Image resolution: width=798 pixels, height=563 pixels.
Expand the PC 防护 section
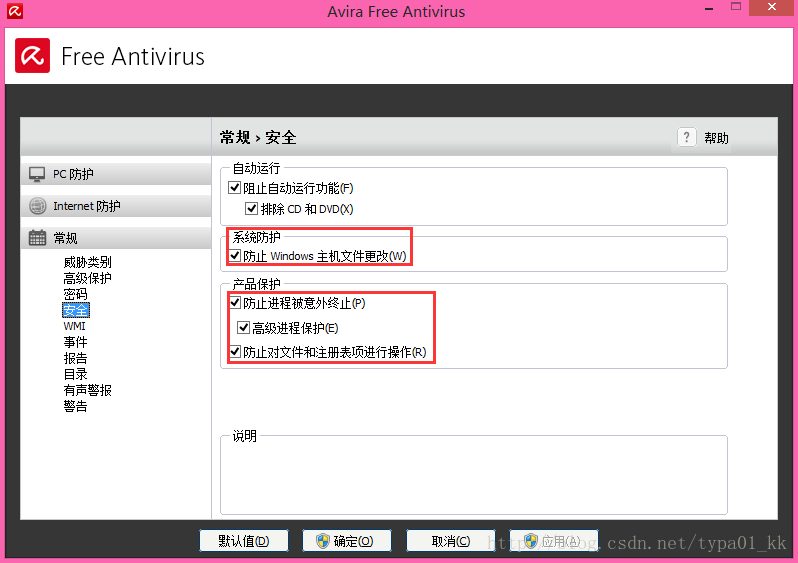click(116, 174)
